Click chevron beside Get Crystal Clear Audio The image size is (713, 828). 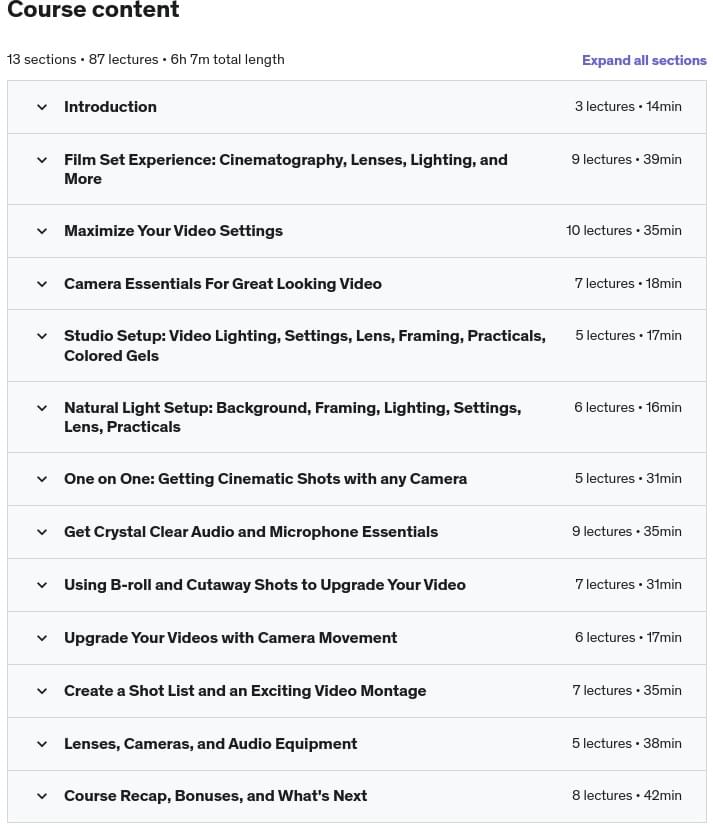pyautogui.click(x=42, y=532)
